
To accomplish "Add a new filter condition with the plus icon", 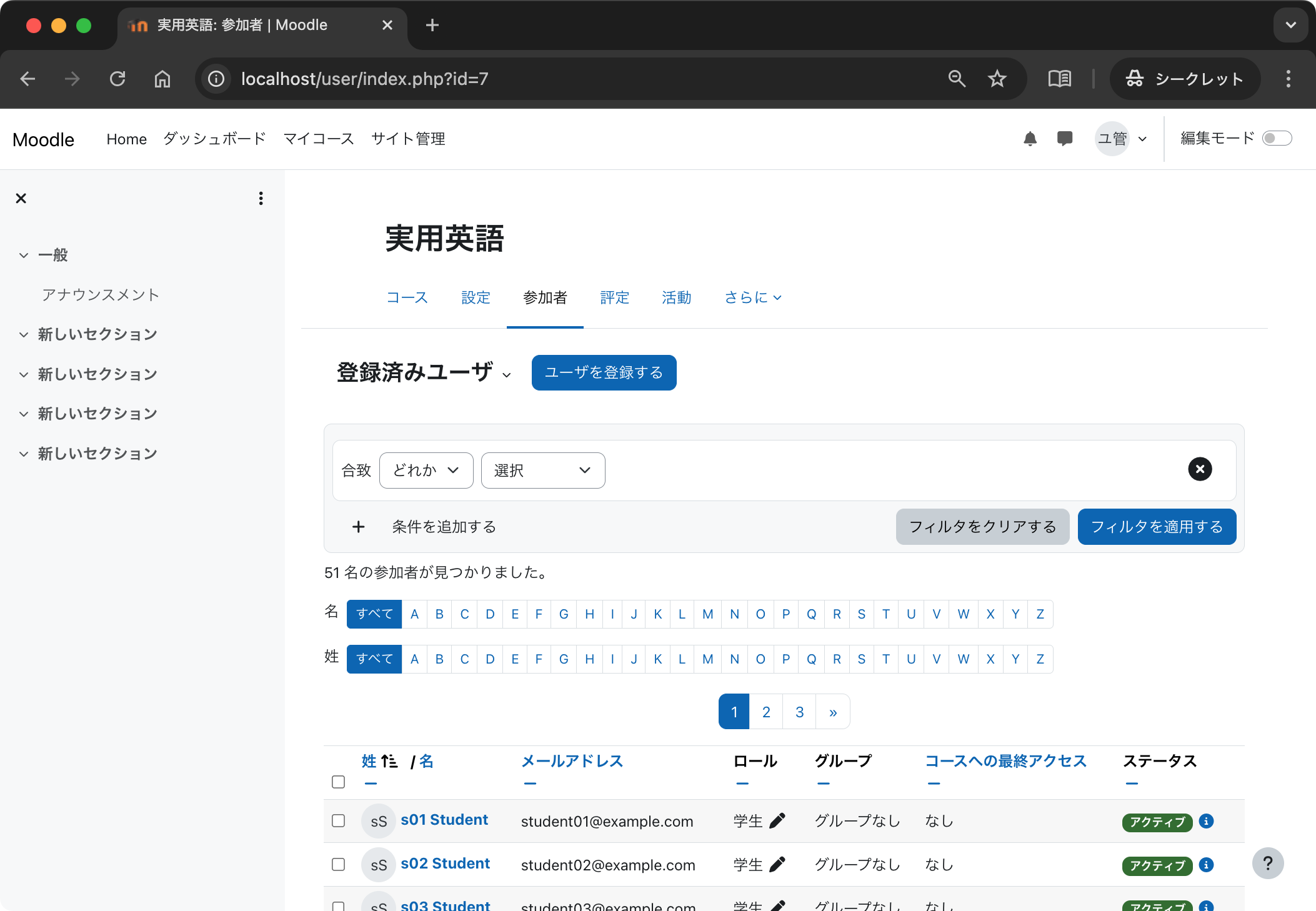I will (358, 527).
